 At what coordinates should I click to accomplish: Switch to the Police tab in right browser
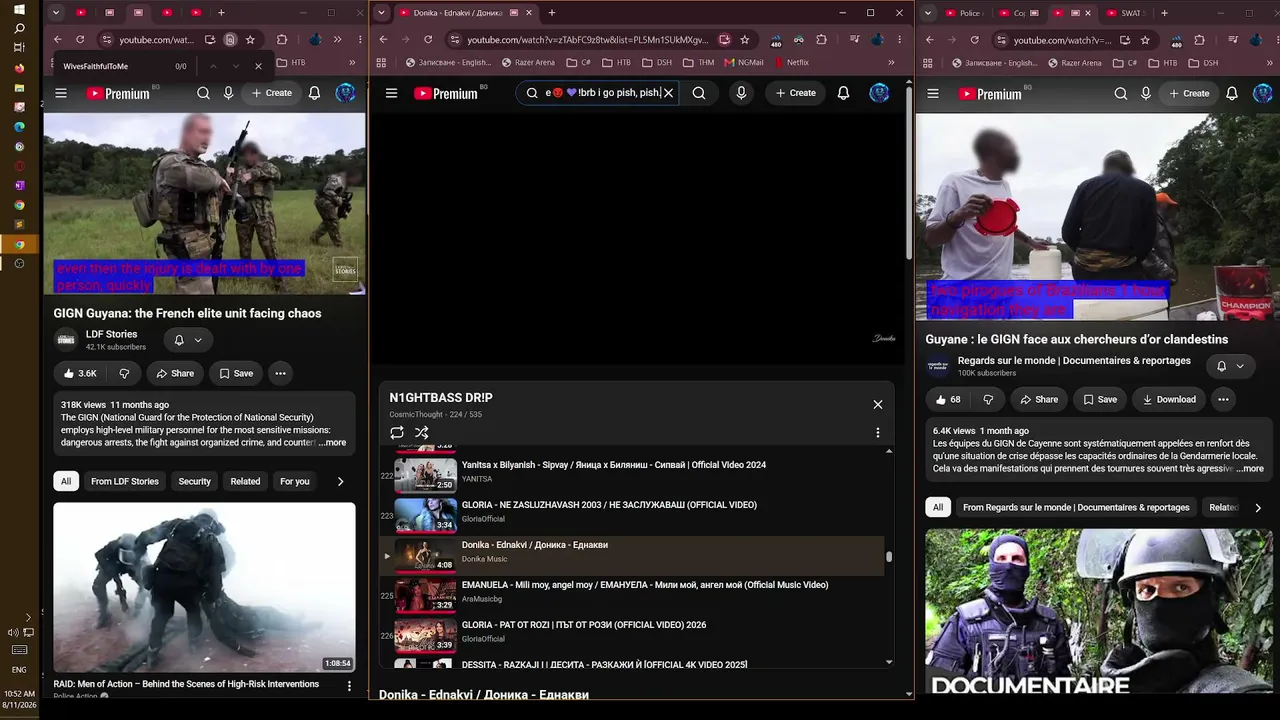point(963,13)
